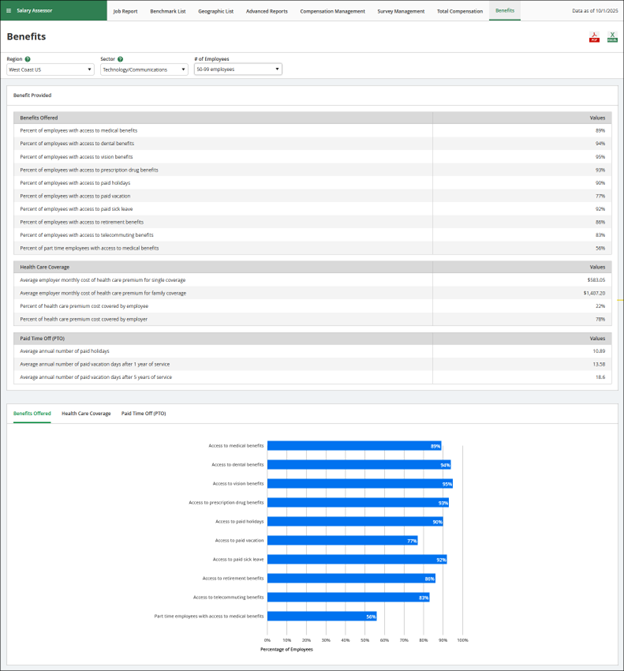Click the Access to paid vacation bar
Screen dimensions: 624x671
coord(342,540)
